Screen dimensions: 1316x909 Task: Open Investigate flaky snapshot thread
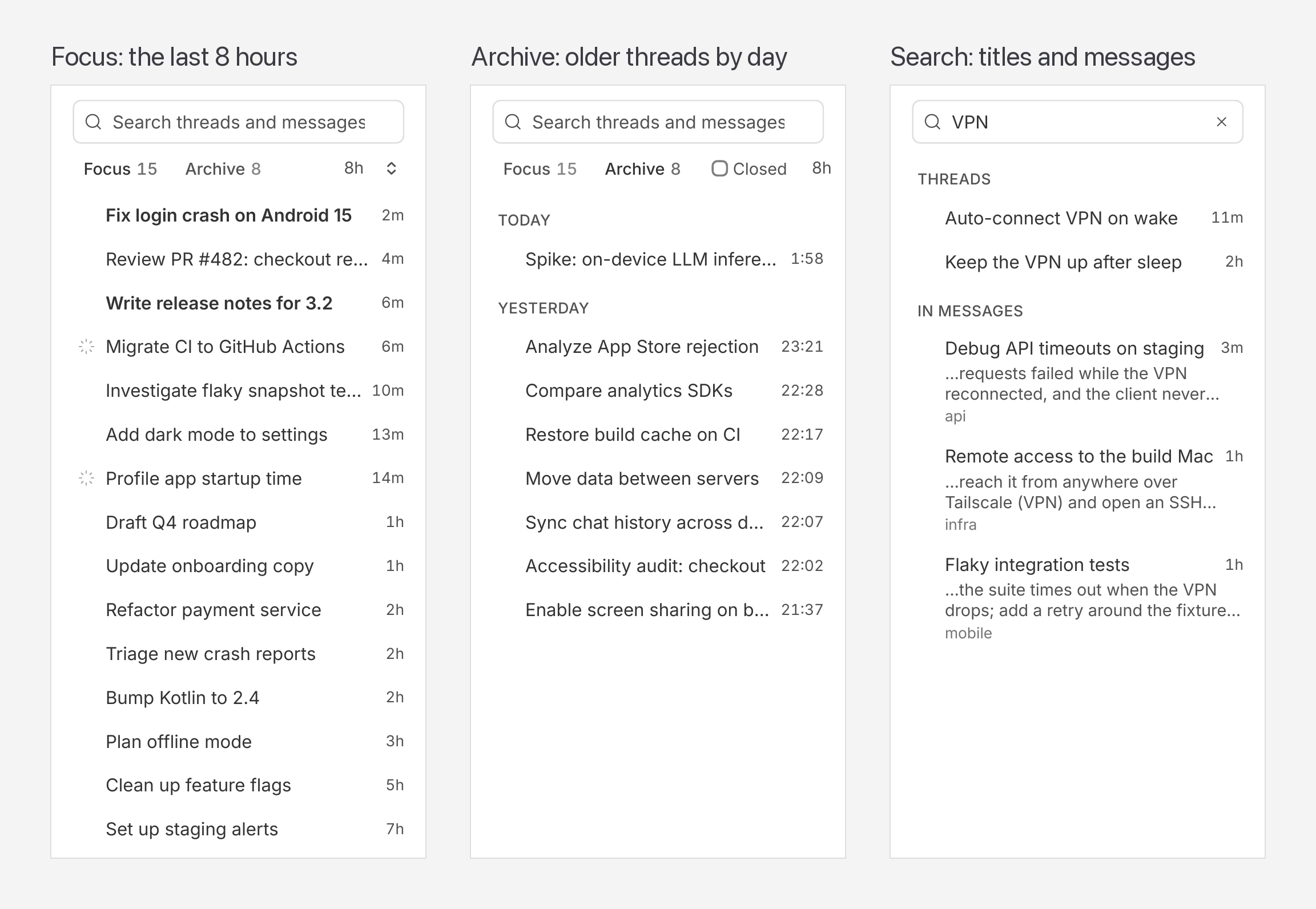point(239,391)
